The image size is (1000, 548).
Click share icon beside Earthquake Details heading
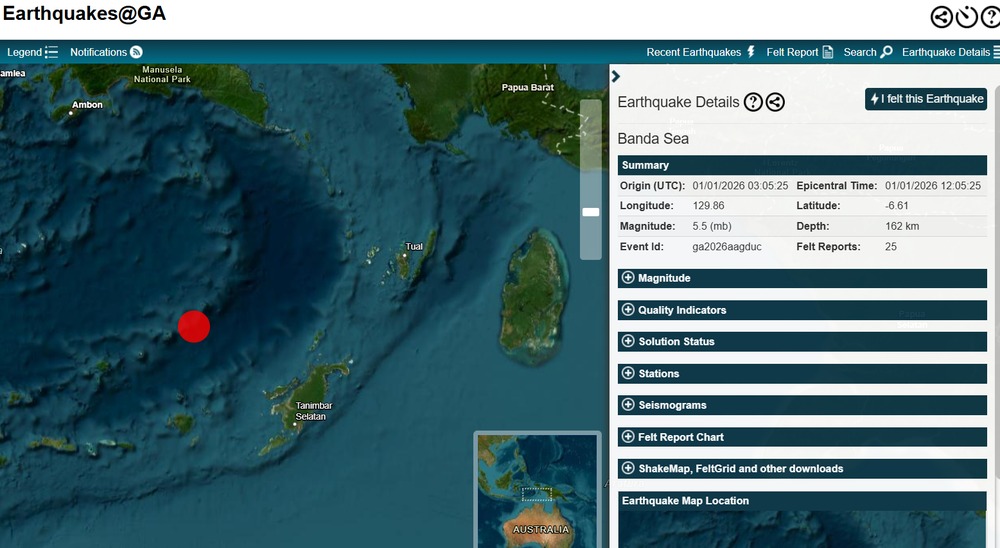coord(775,102)
